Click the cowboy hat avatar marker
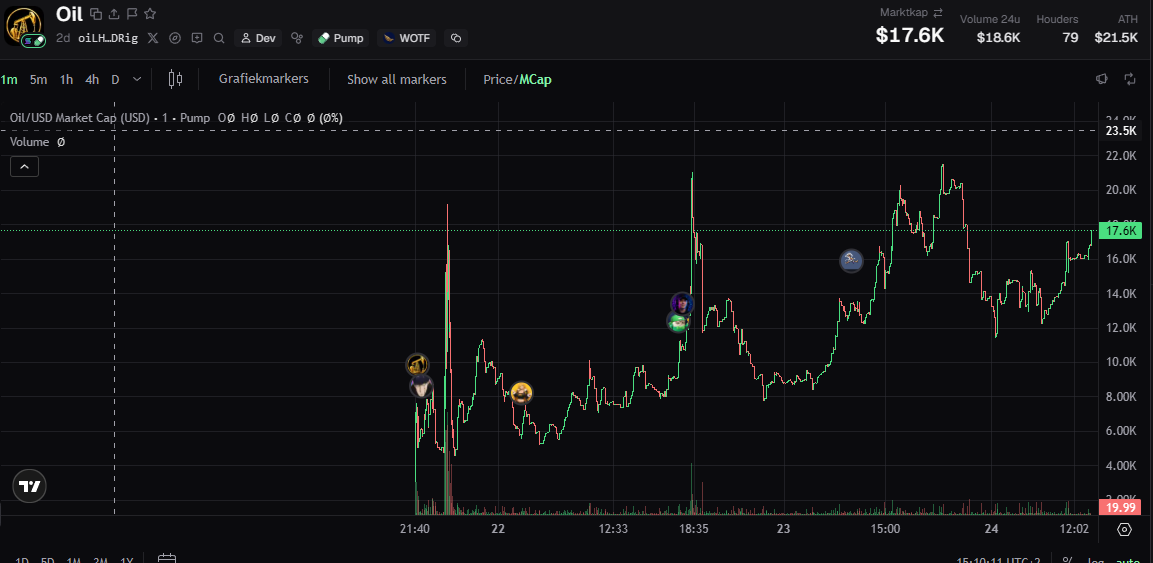 [x=421, y=387]
